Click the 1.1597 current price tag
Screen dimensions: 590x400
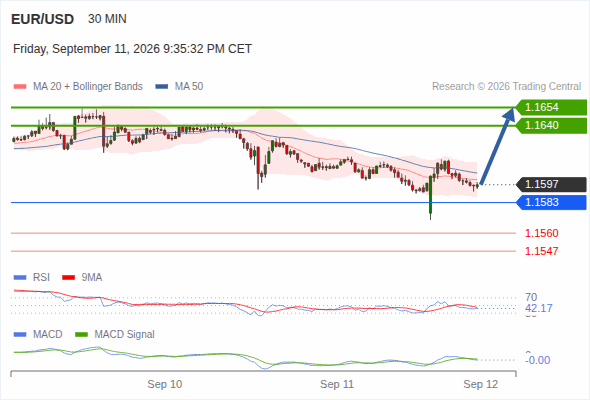click(551, 184)
